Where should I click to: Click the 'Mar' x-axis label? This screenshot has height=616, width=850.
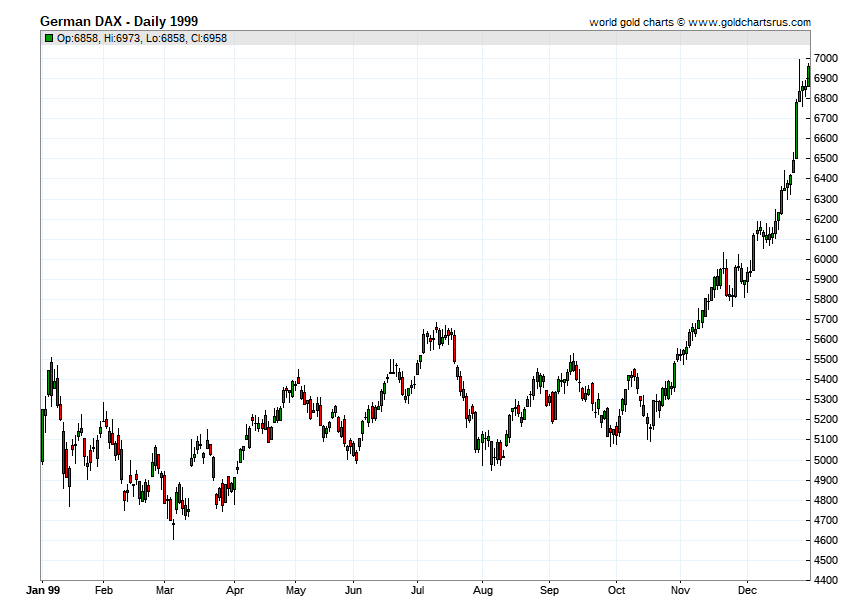pos(165,591)
